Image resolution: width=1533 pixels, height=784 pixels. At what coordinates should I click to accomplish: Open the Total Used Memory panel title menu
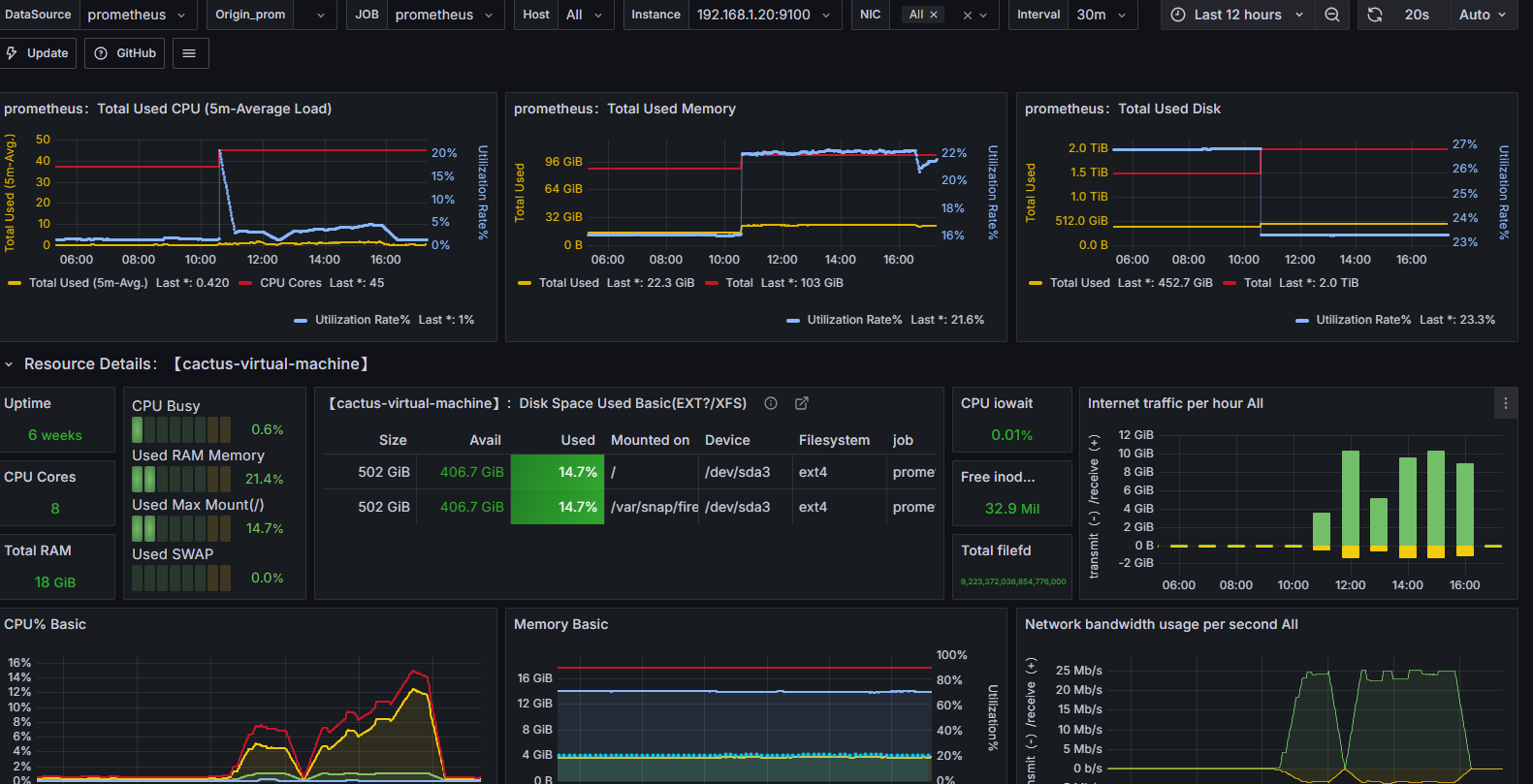pyautogui.click(x=624, y=109)
